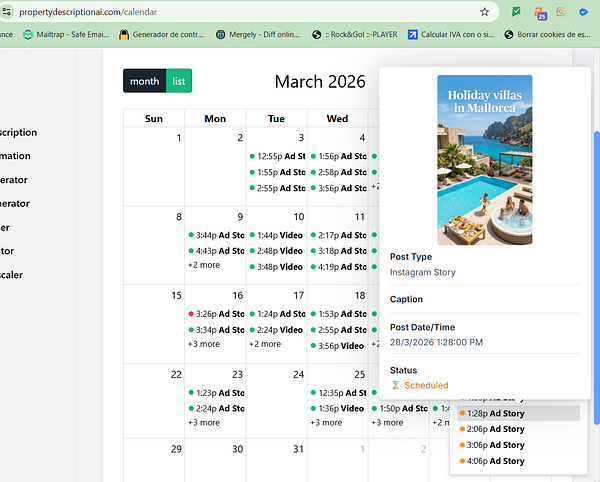Select the 4:06p Ad Story in popover

[x=518, y=461]
